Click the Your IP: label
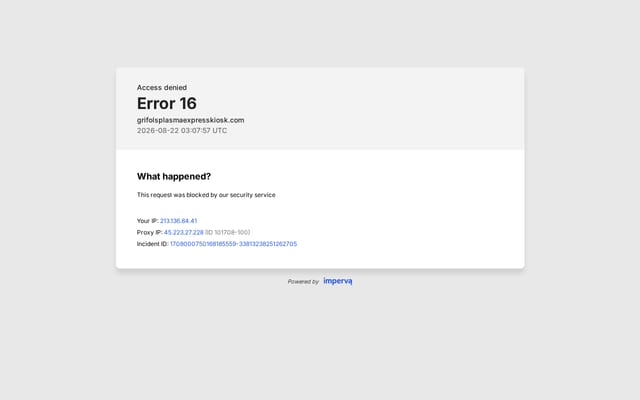This screenshot has height=400, width=640. pos(147,221)
